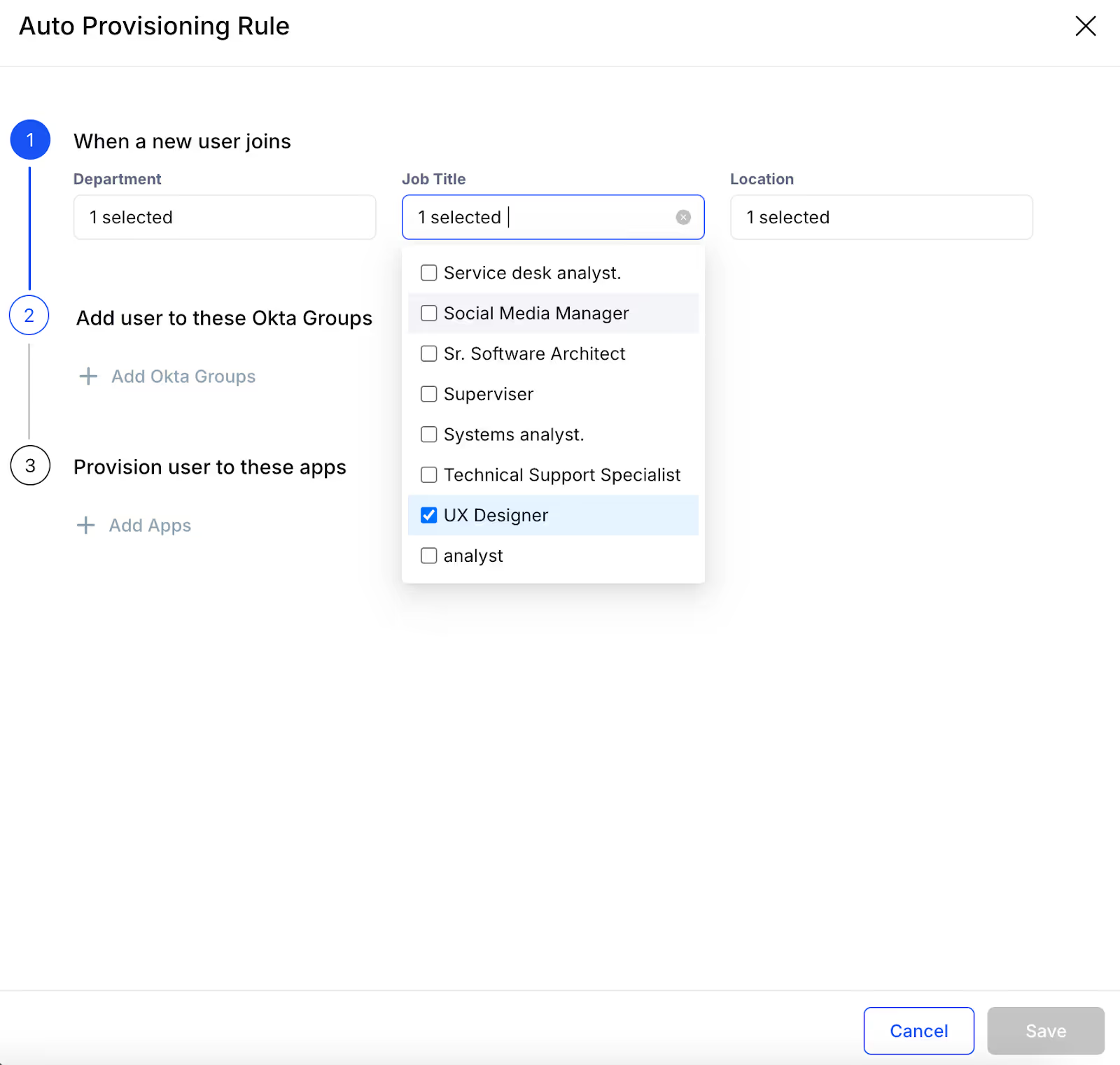The image size is (1120, 1065).
Task: Uncheck the UX Designer job title
Action: click(428, 515)
